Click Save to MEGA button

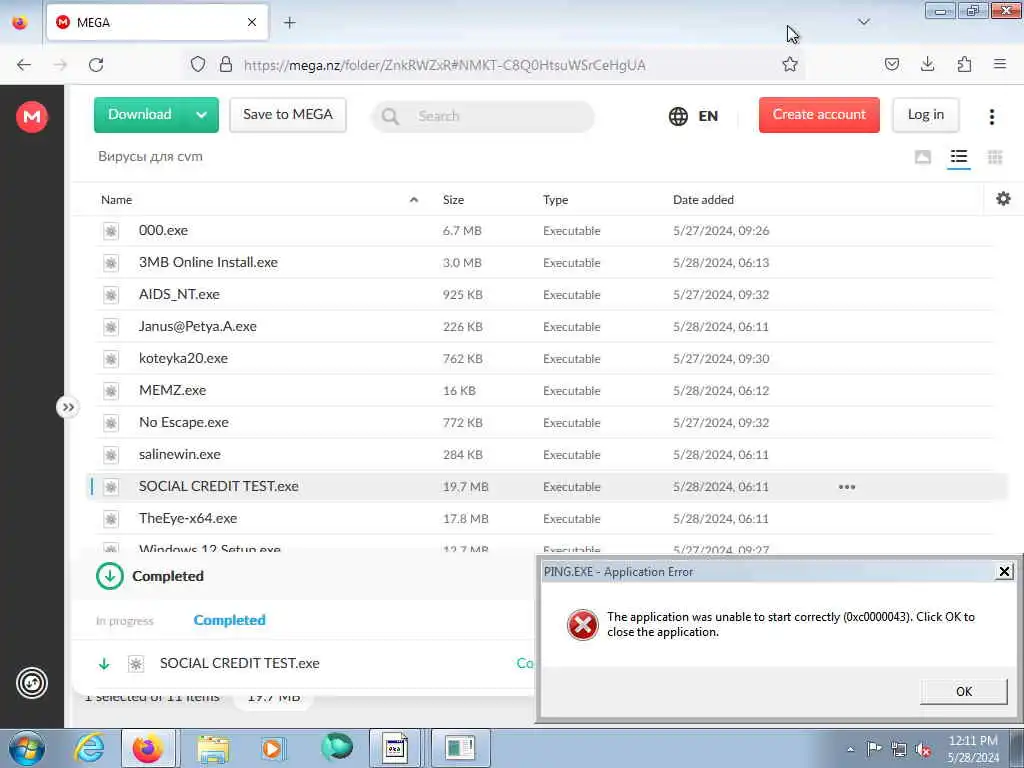[288, 115]
